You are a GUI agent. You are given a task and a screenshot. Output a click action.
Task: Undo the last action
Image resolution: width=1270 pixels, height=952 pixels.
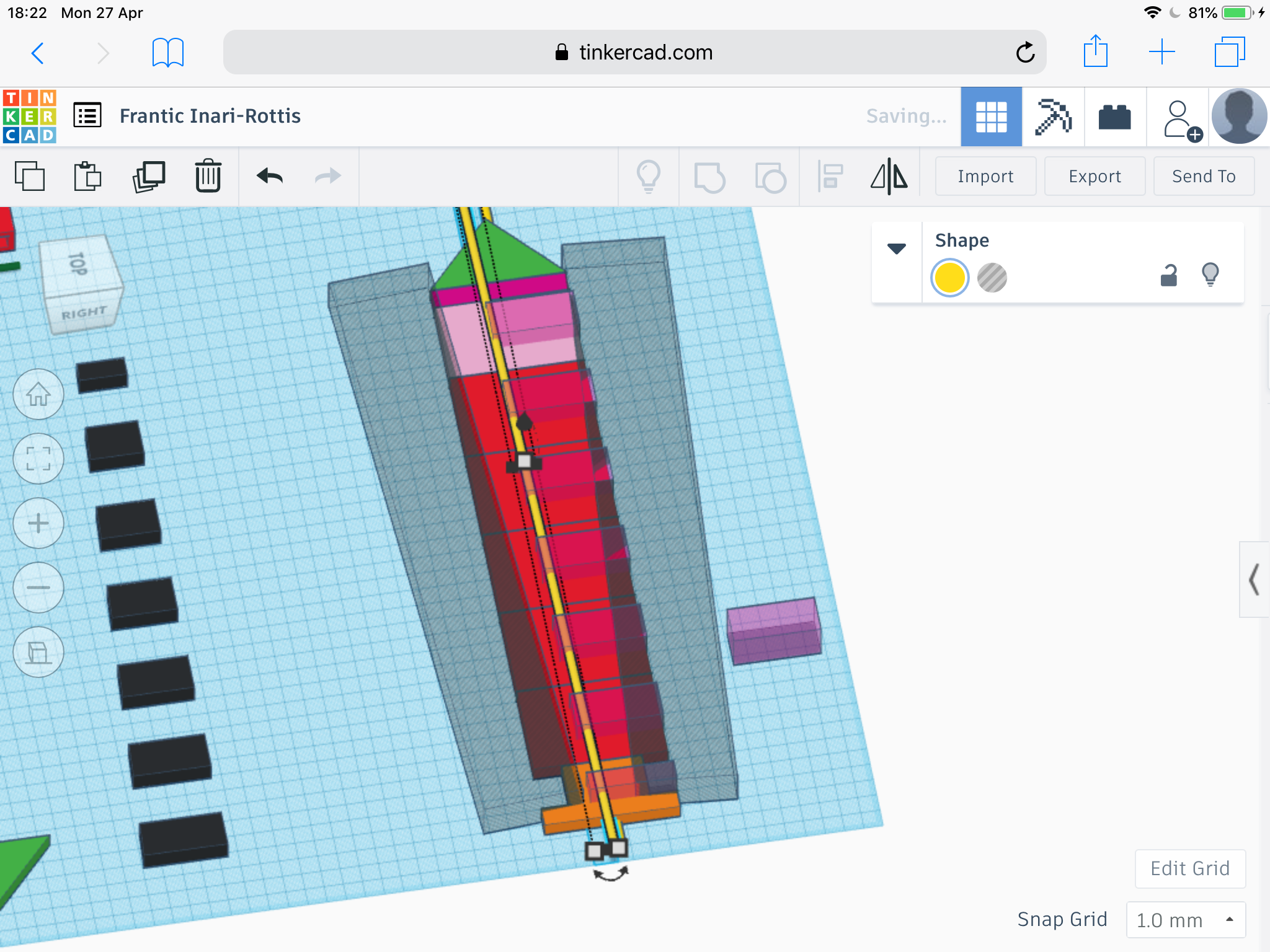coord(270,176)
